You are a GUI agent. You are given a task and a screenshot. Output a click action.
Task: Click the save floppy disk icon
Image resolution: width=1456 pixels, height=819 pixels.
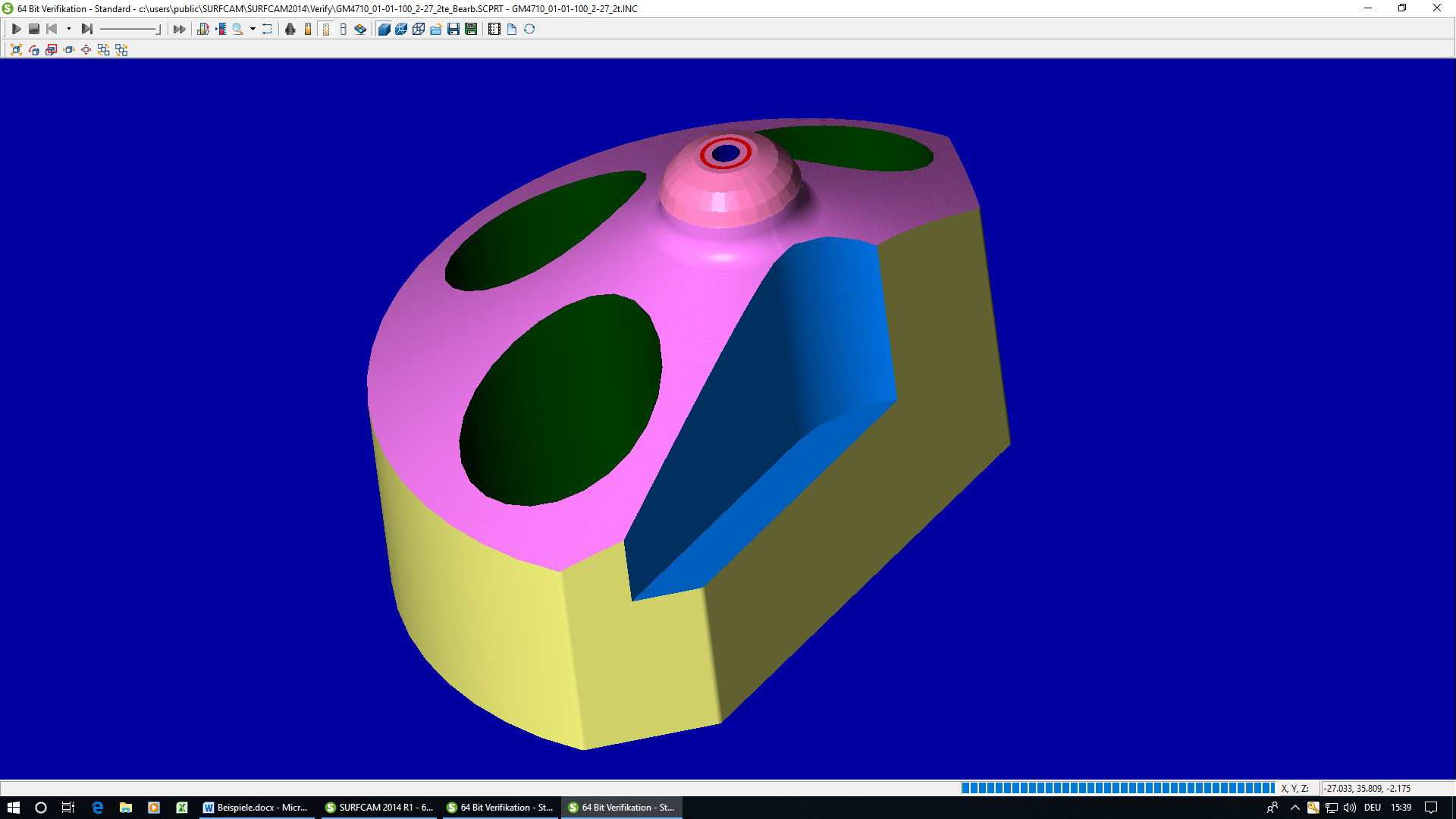tap(453, 29)
